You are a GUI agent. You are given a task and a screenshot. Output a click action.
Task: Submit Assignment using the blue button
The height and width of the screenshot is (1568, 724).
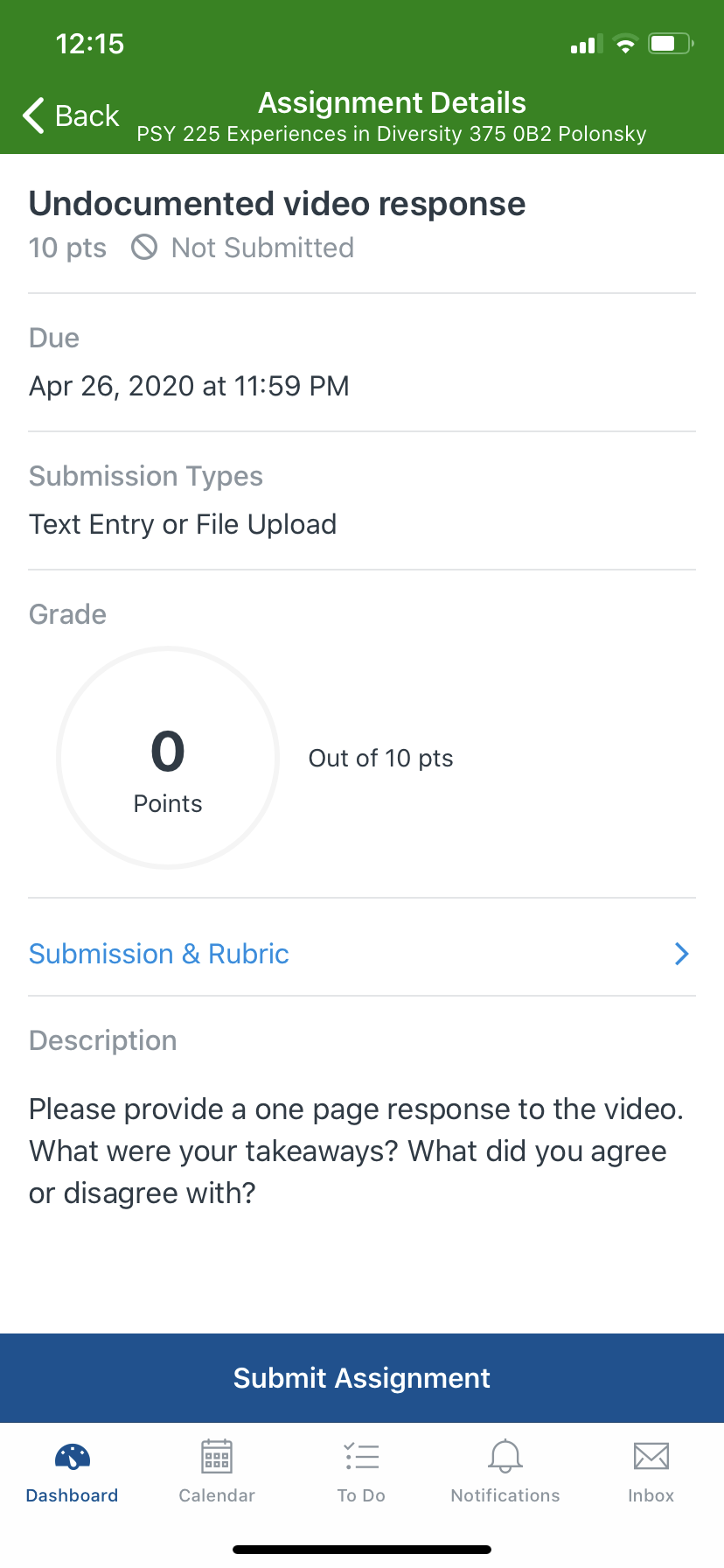pos(362,1378)
